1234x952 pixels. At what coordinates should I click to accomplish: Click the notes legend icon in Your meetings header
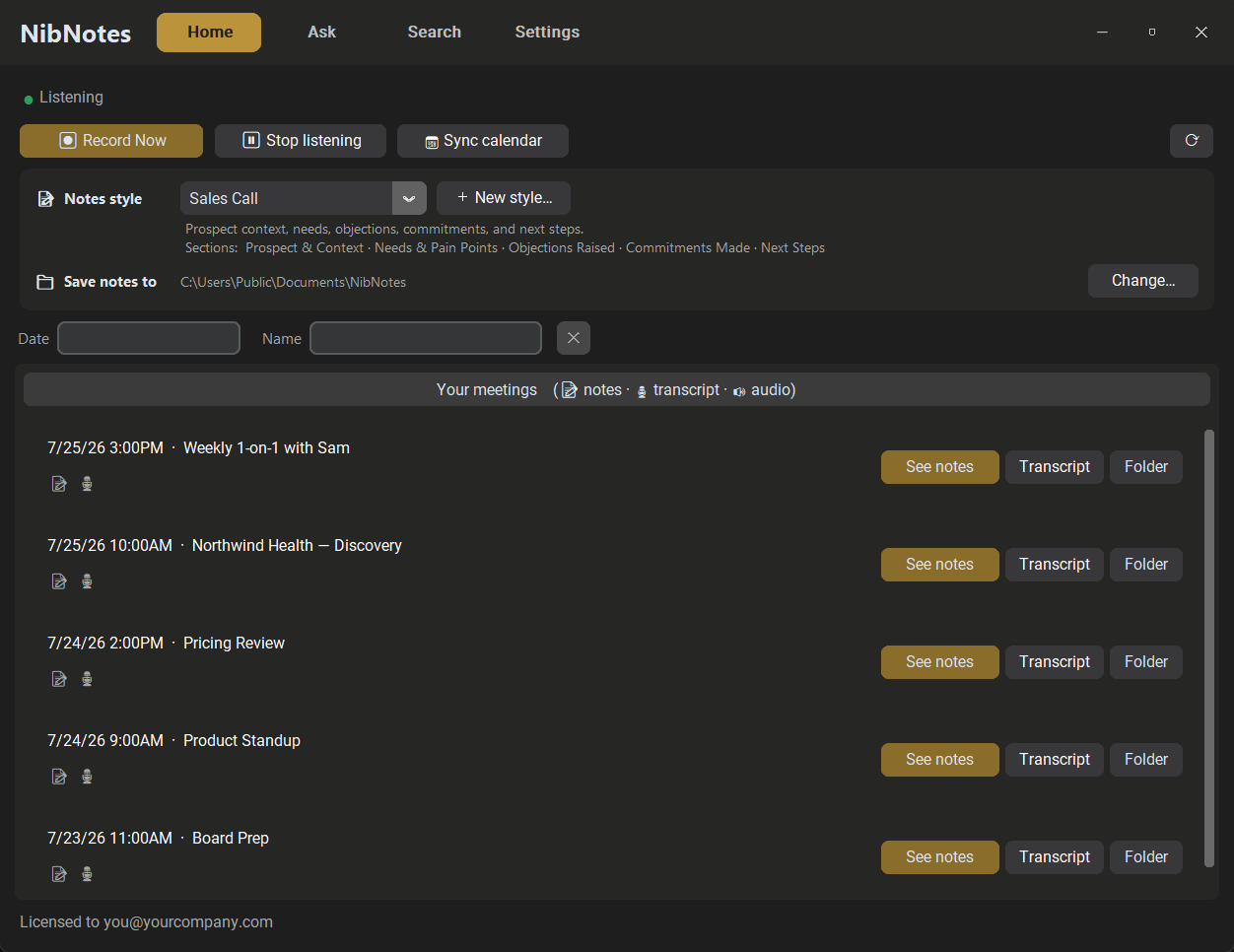click(x=570, y=390)
